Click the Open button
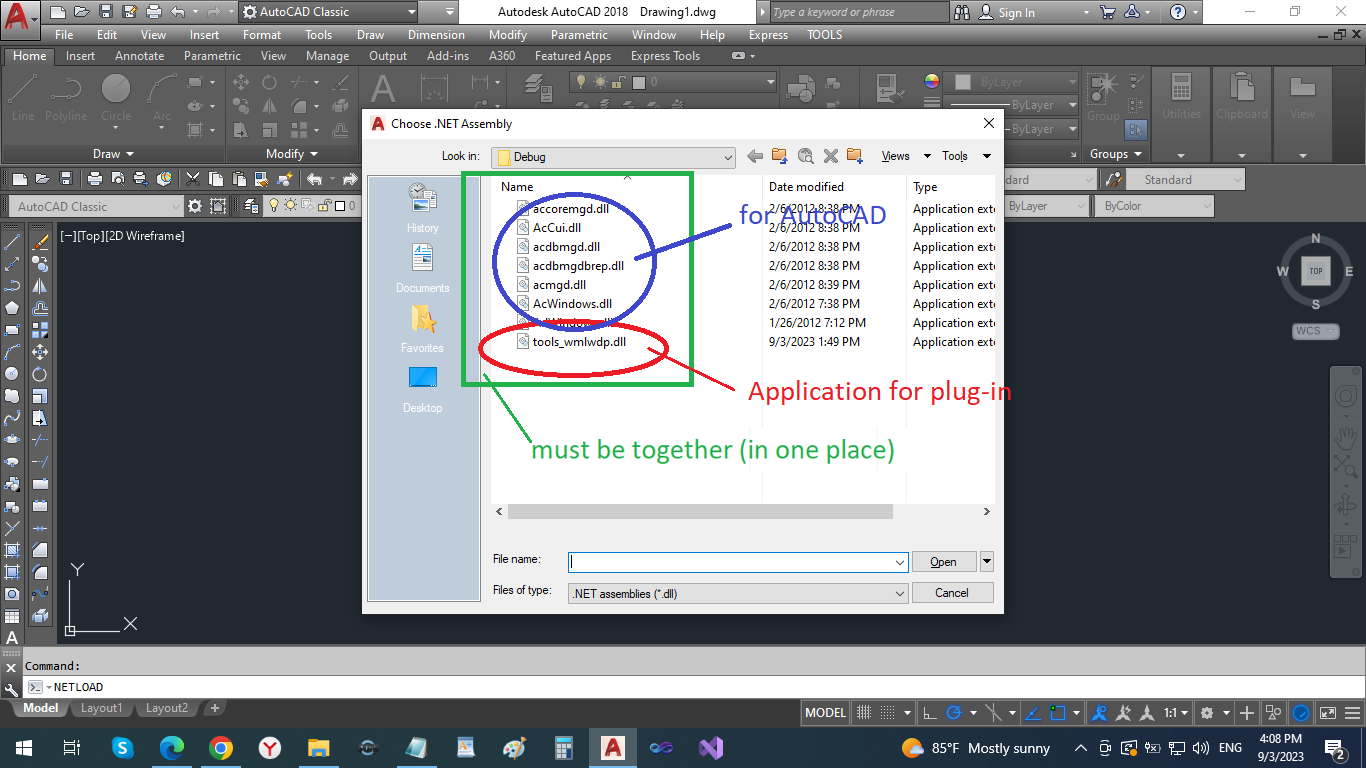 tap(944, 562)
